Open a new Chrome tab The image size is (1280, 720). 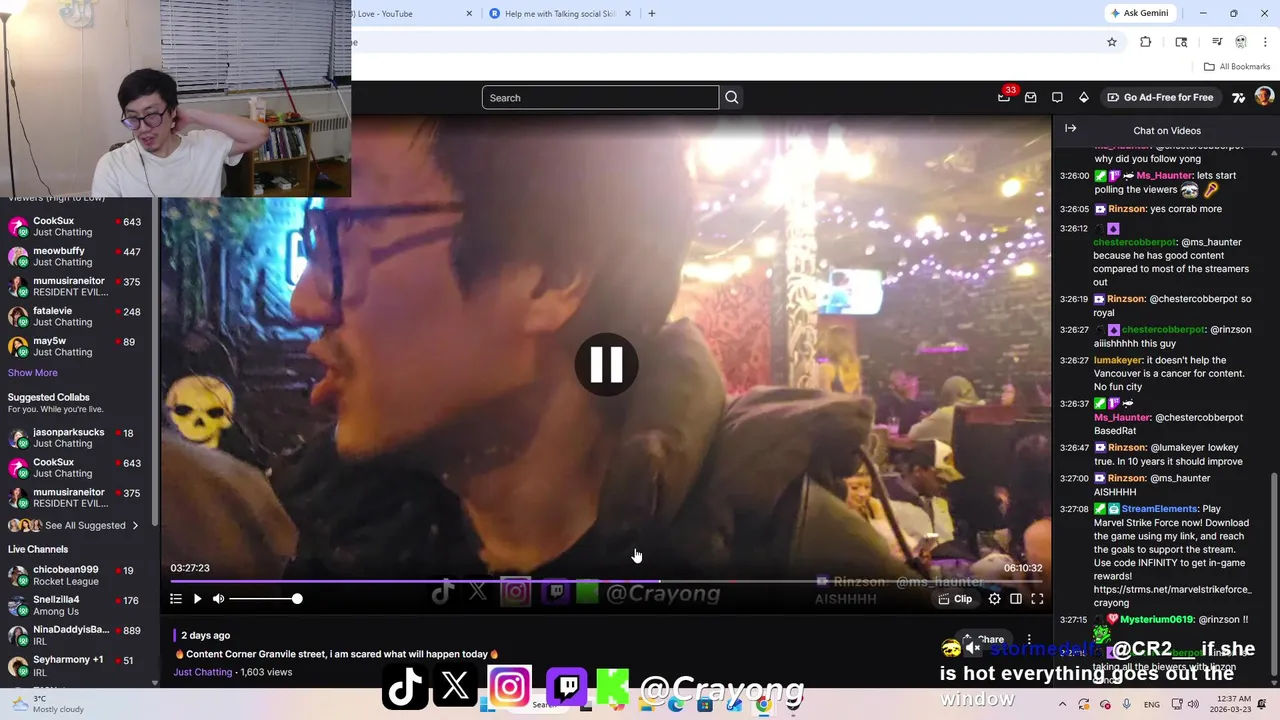click(652, 13)
